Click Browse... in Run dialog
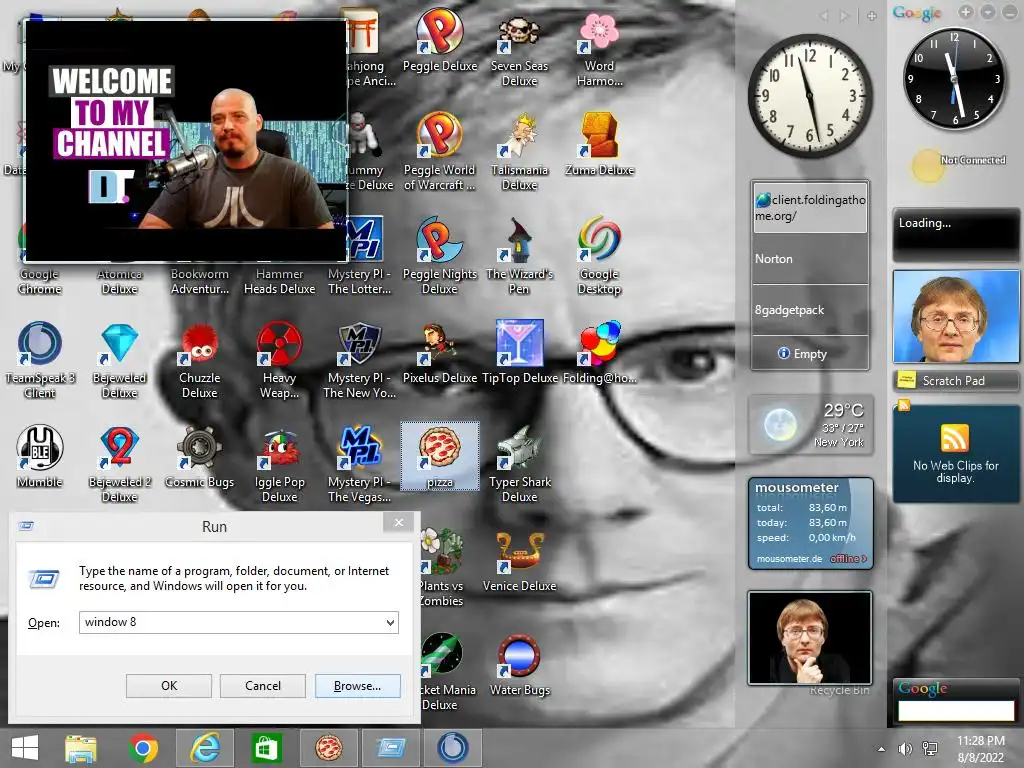1024x768 pixels. click(x=357, y=686)
